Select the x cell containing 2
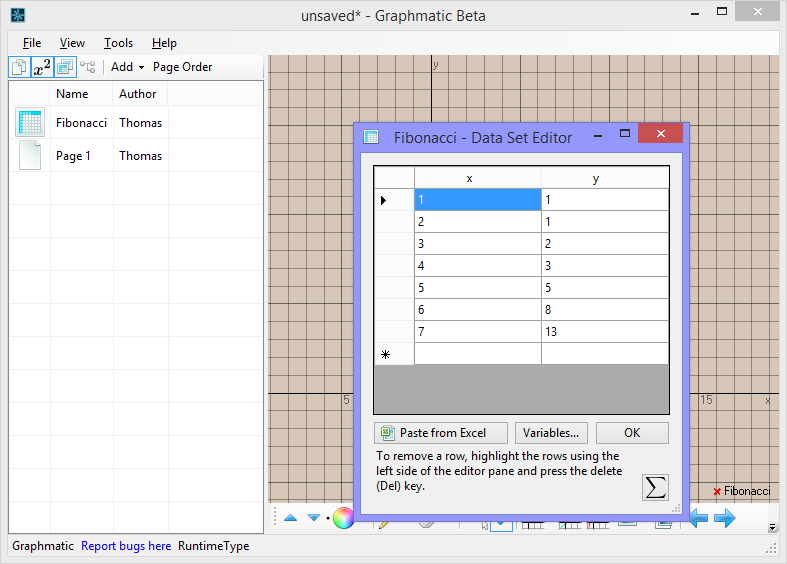Viewport: 787px width, 564px height. (478, 222)
